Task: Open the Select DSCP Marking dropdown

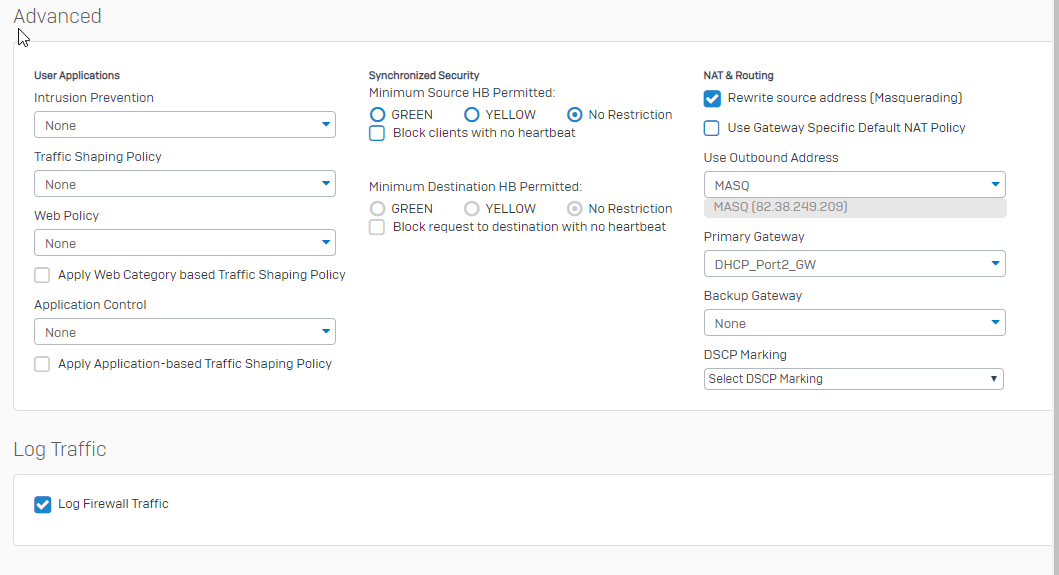Action: [853, 379]
